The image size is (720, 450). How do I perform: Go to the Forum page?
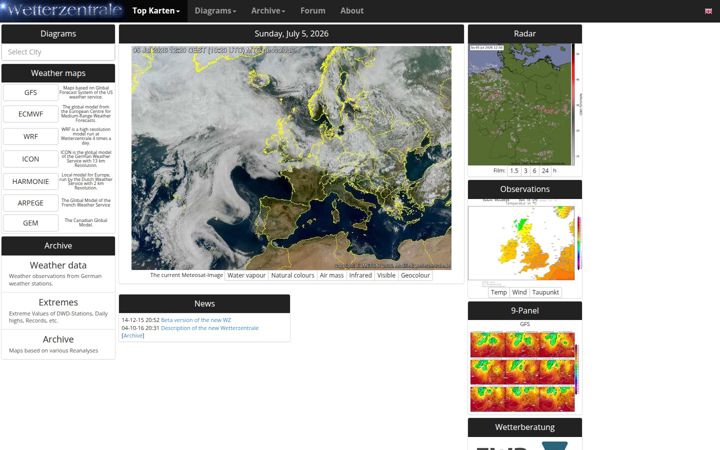click(x=313, y=11)
